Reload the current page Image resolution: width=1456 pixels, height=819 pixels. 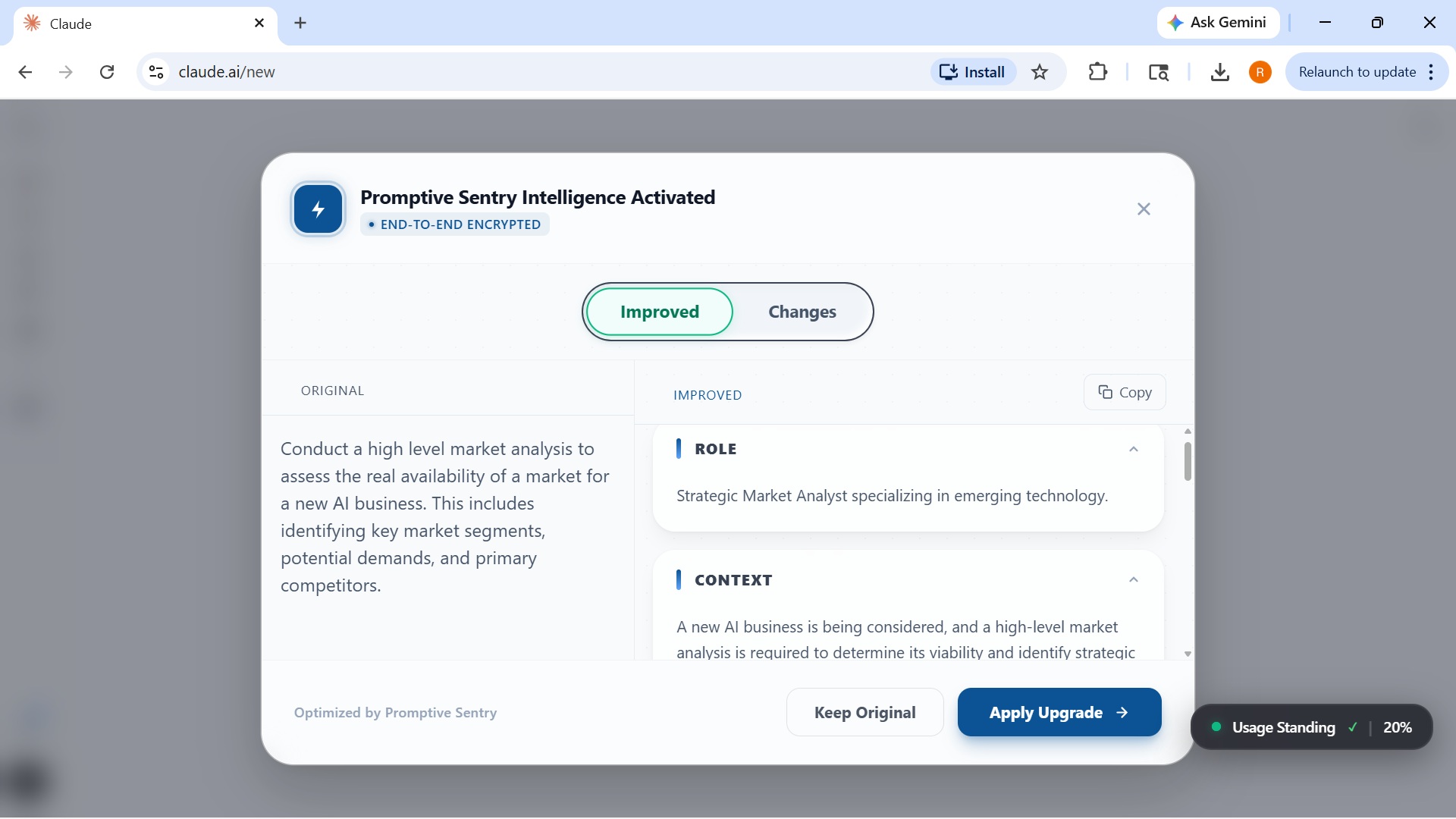point(107,72)
